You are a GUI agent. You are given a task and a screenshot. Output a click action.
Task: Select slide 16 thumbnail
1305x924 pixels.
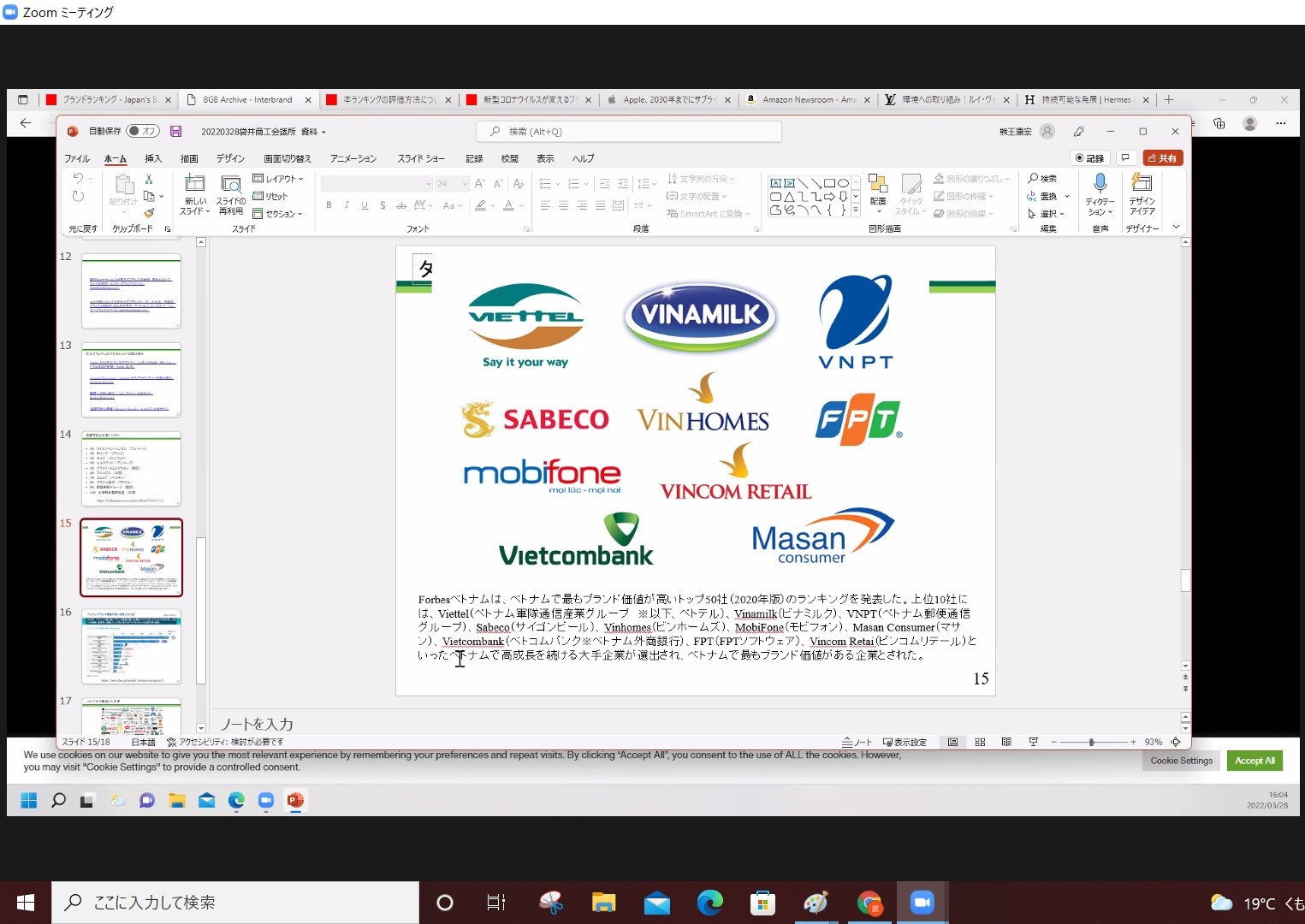131,647
